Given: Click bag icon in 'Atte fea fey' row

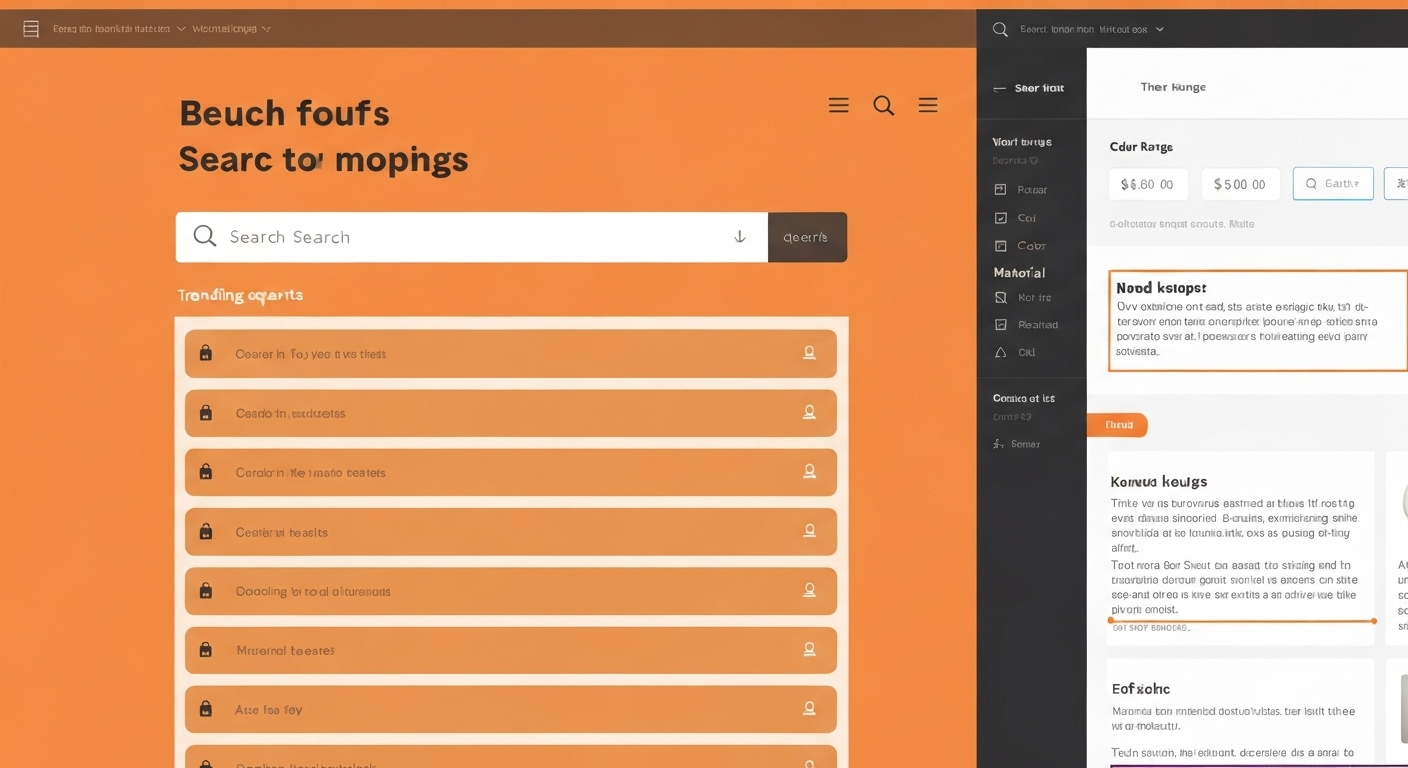Looking at the screenshot, I should click(206, 709).
